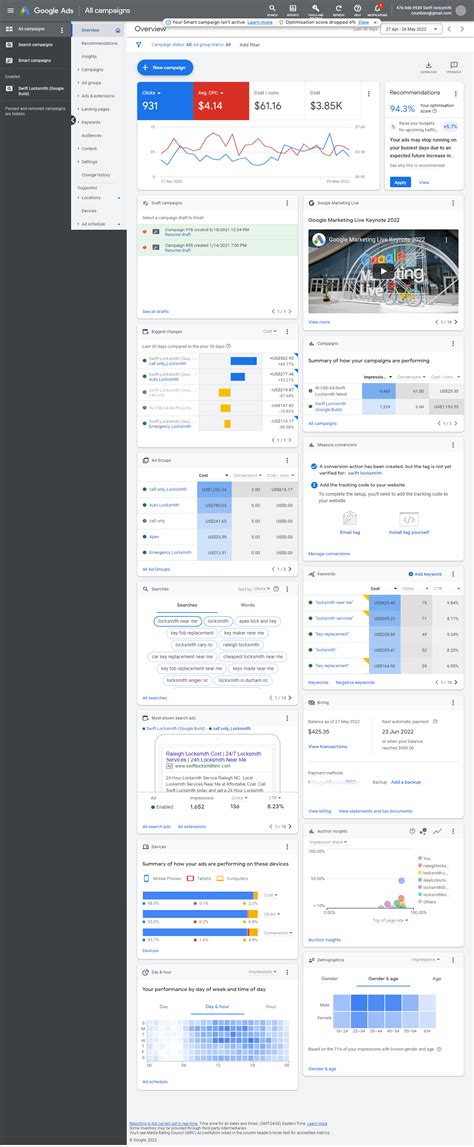Screen dimensions: 474x1147
Task: Switch Auction insights to line chart icon
Action: pos(437,831)
